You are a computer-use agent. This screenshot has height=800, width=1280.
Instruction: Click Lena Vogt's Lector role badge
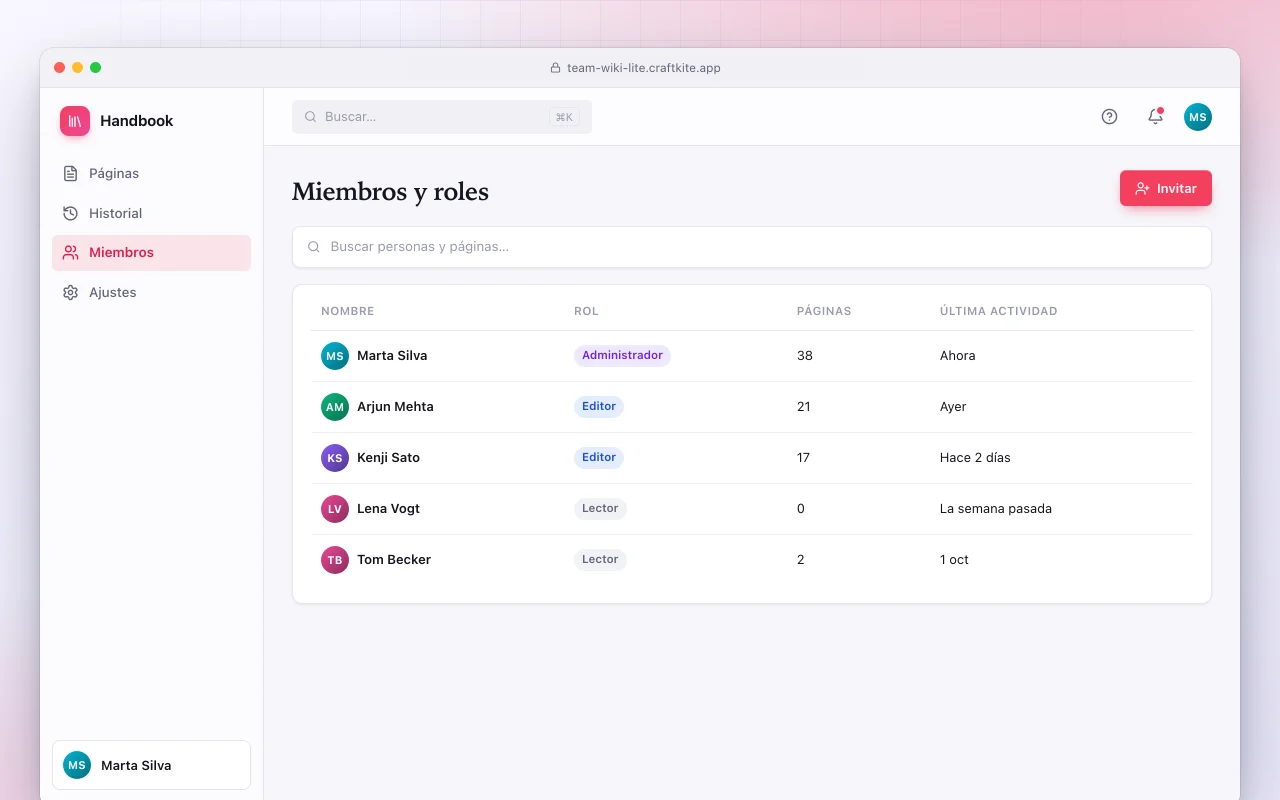point(600,509)
